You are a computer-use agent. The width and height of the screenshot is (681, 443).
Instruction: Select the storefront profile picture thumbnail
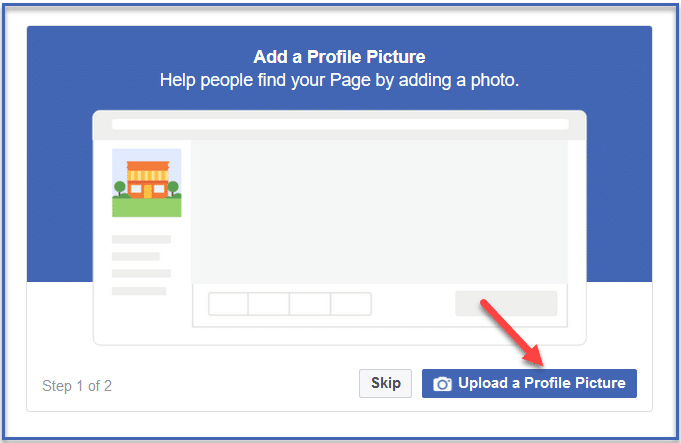tap(146, 183)
